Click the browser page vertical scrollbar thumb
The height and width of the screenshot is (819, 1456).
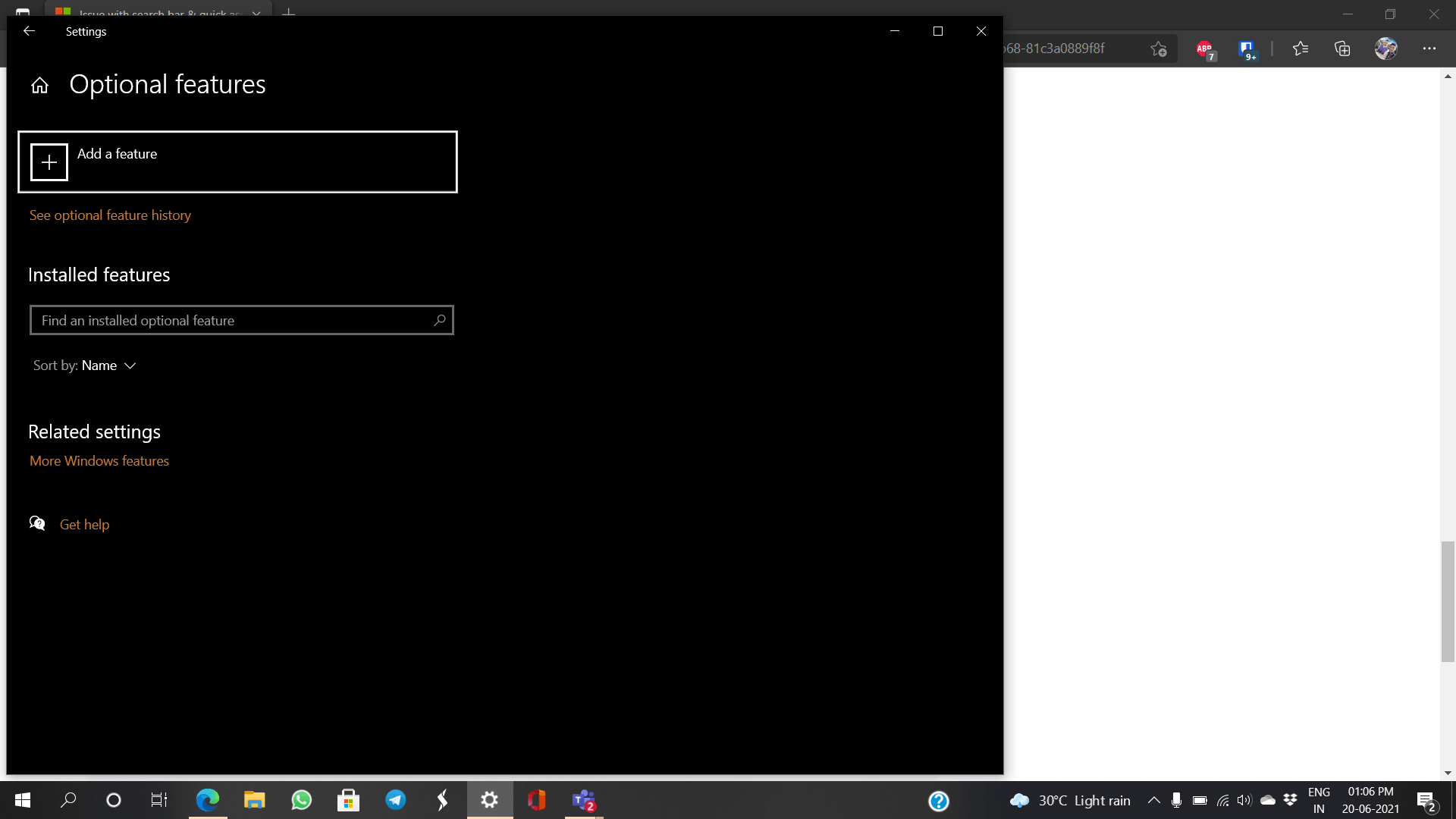click(x=1448, y=602)
